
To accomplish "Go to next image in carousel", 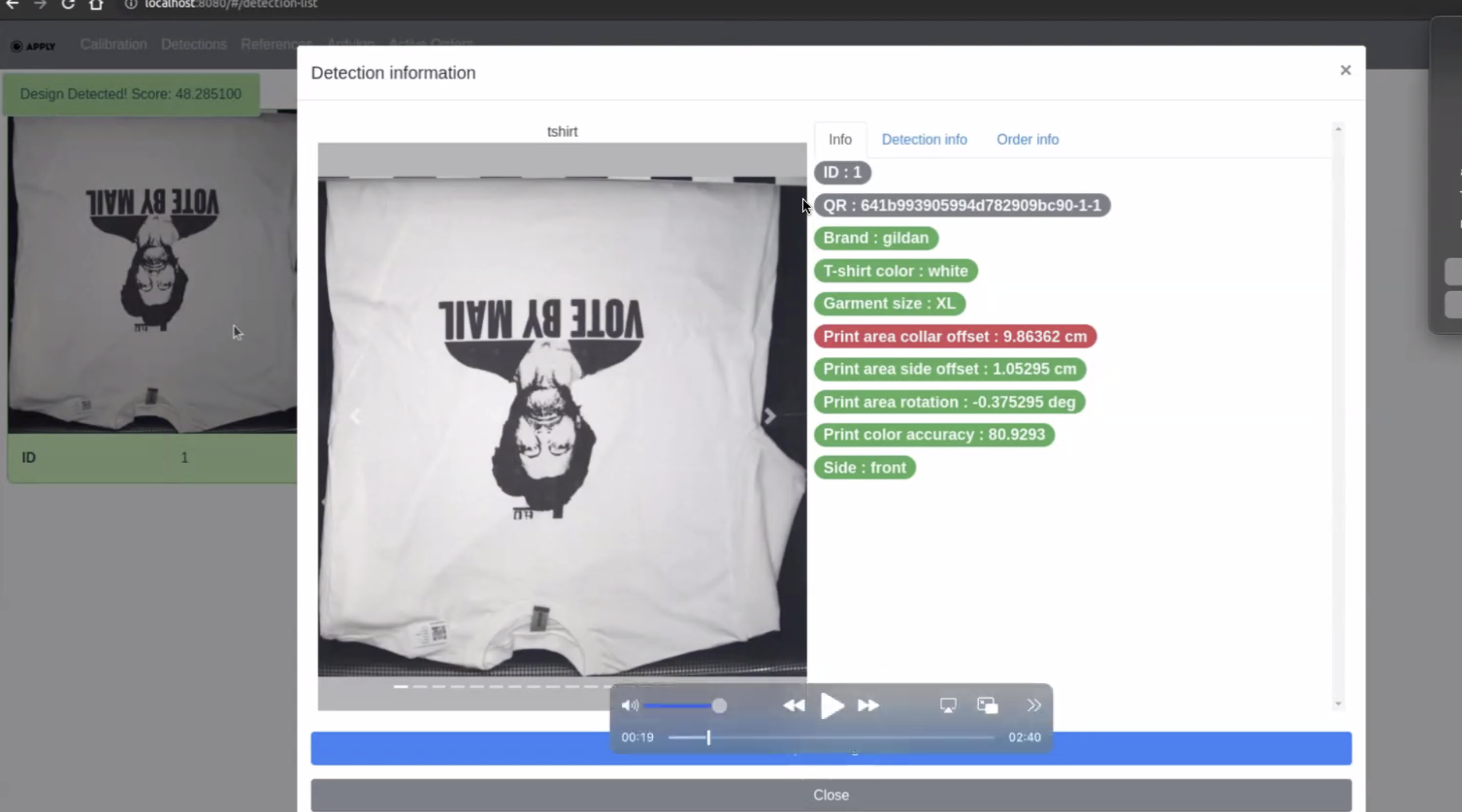I will tap(770, 416).
